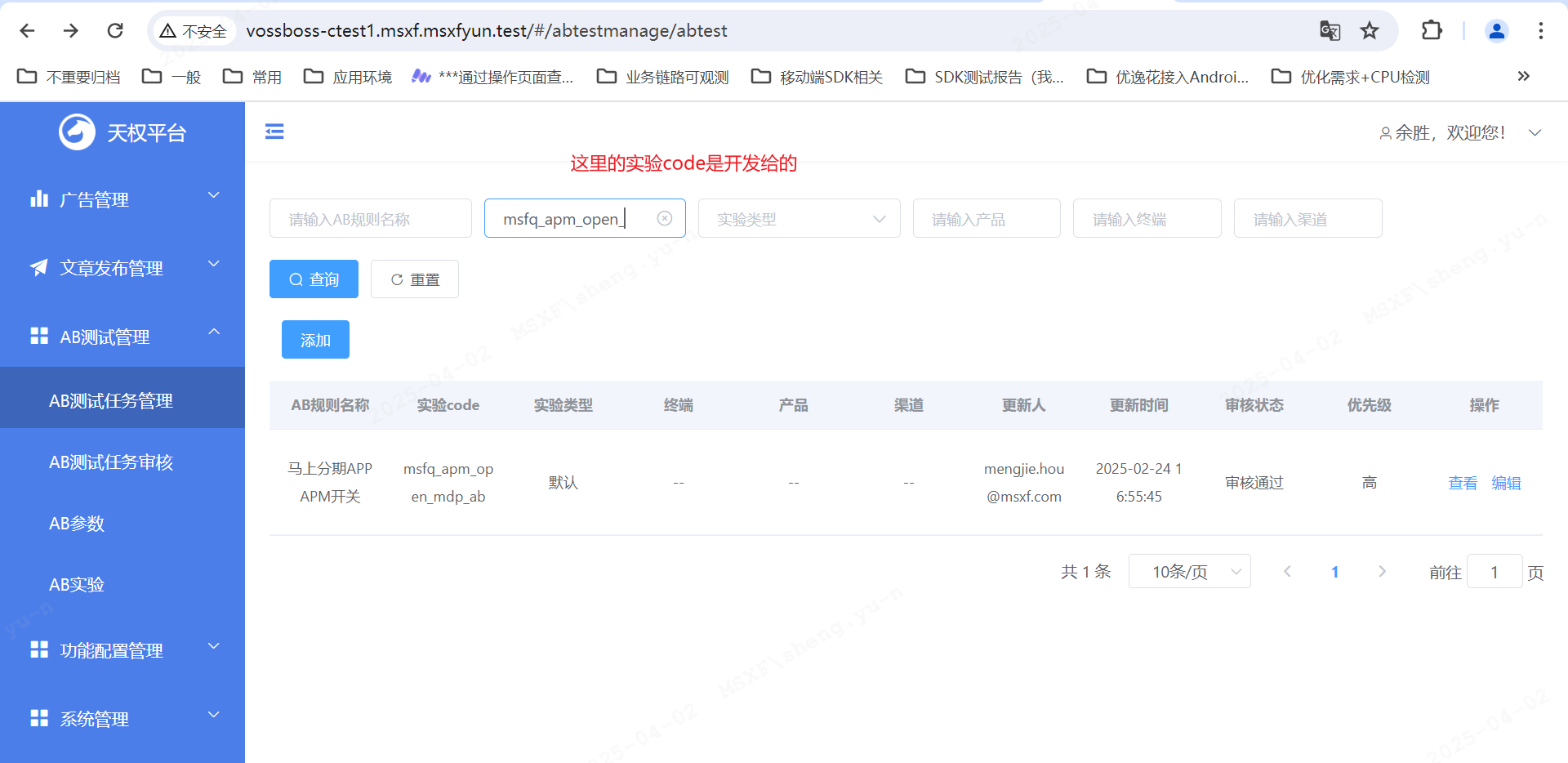Click the msfq_apm_open_mdp_ab code cell
Image resolution: width=1568 pixels, height=763 pixels.
[x=448, y=483]
